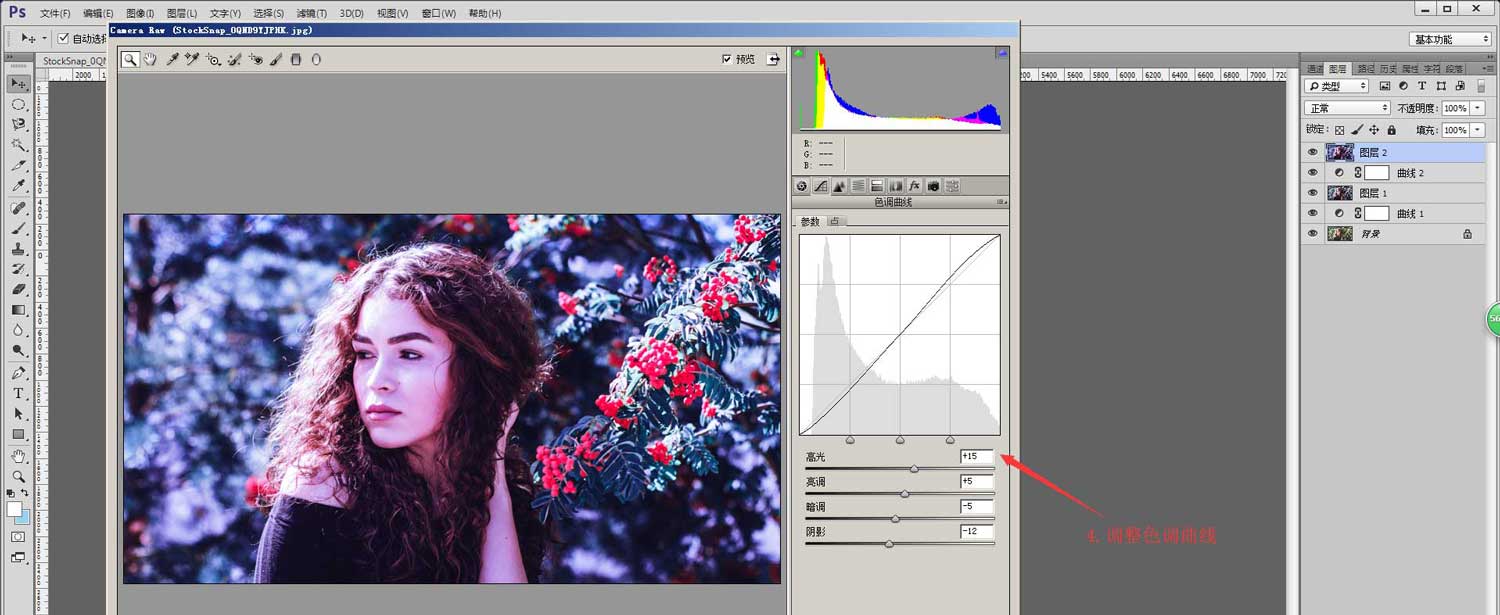Screen dimensions: 1500x615
Task: Select the Zoom tool in Camera Raw
Action: (x=130, y=60)
